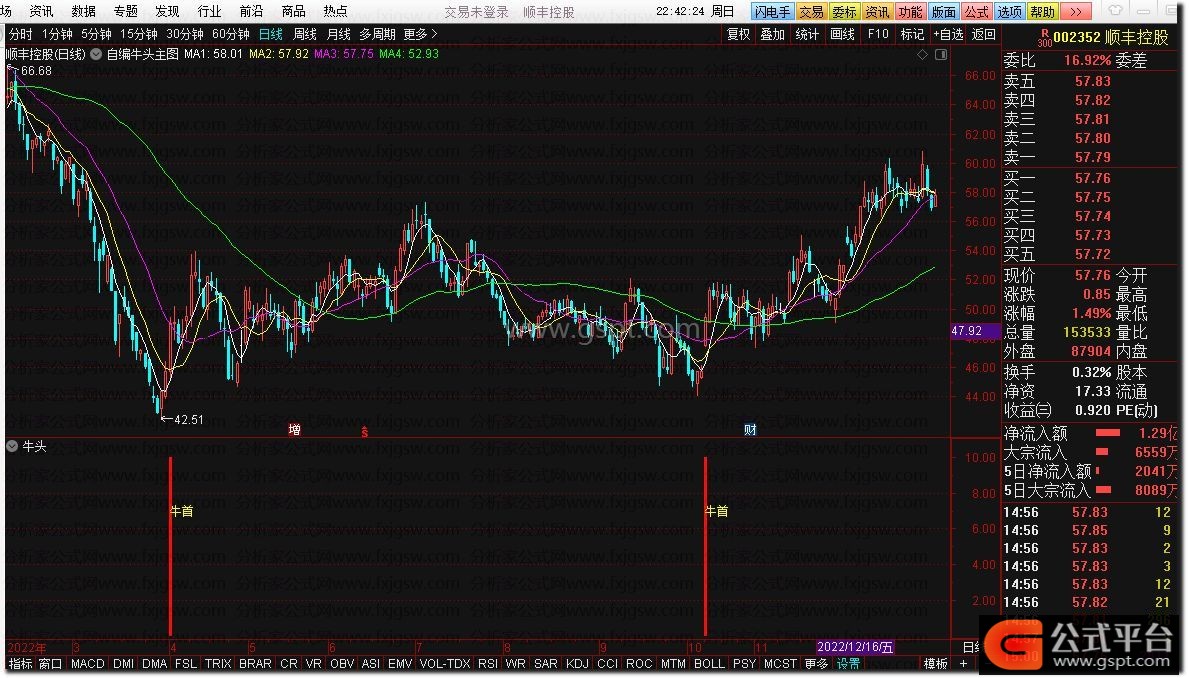The image size is (1189, 678).
Task: Open the 更多 indicators list at the bottom
Action: tap(816, 664)
